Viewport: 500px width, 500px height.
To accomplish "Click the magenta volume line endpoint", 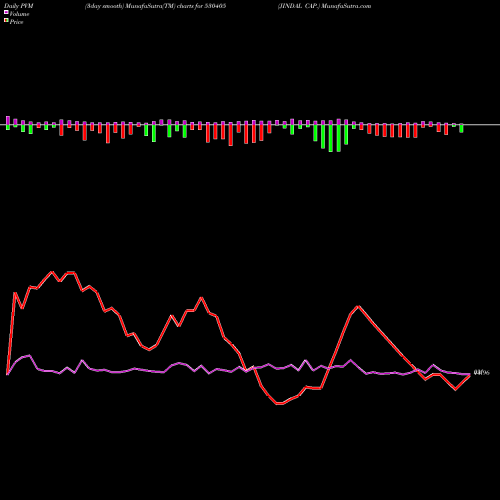I will (470, 374).
